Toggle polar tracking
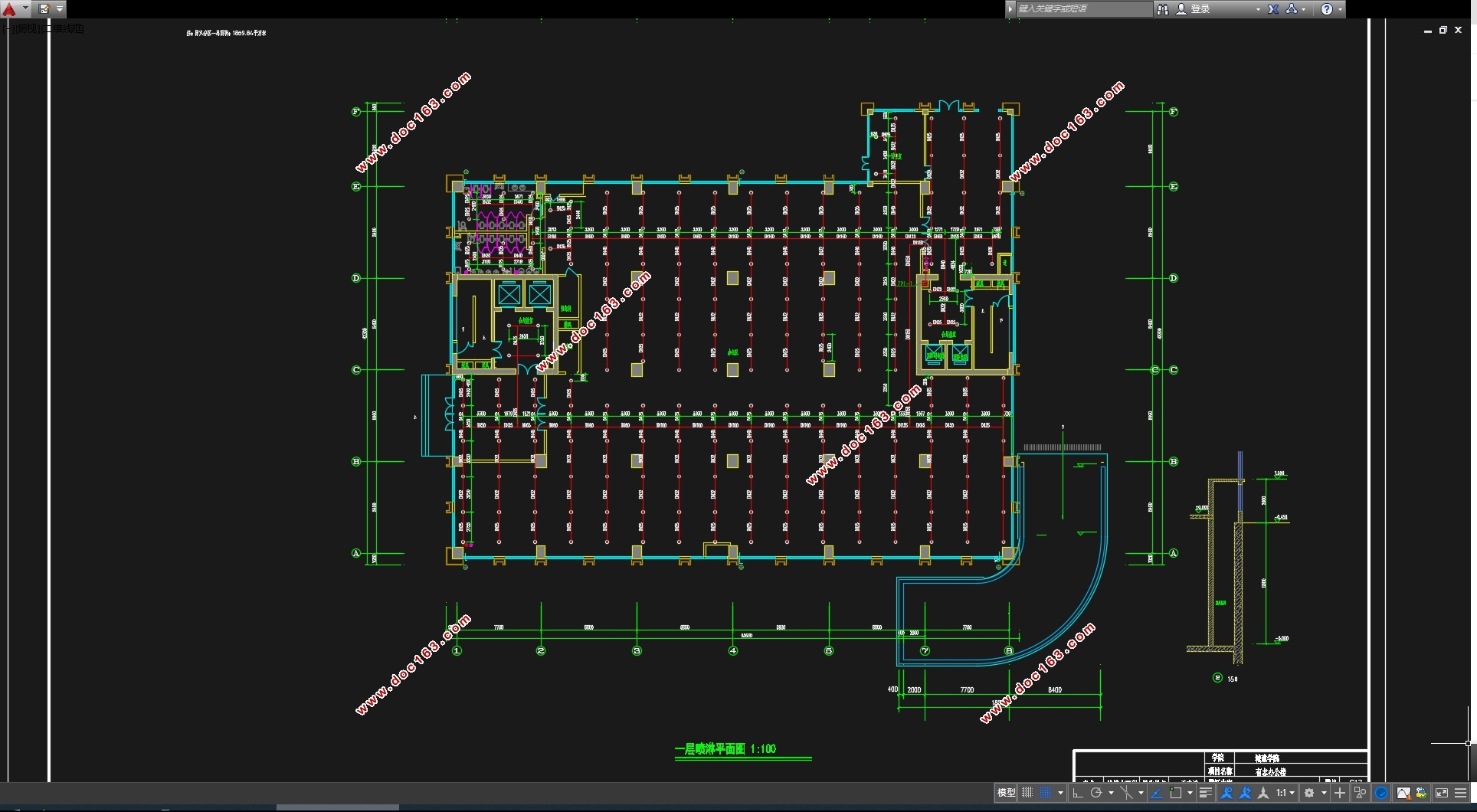1477x812 pixels. click(x=1096, y=793)
